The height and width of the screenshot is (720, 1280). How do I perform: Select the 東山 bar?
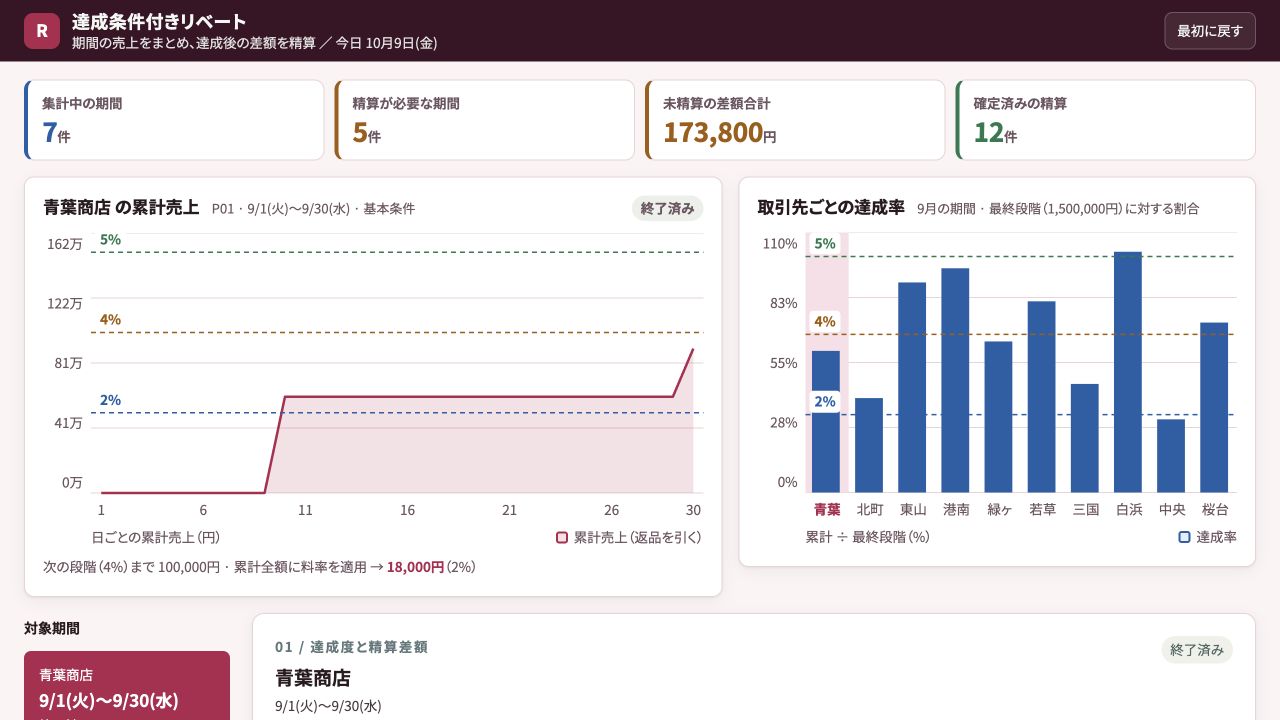click(x=912, y=387)
